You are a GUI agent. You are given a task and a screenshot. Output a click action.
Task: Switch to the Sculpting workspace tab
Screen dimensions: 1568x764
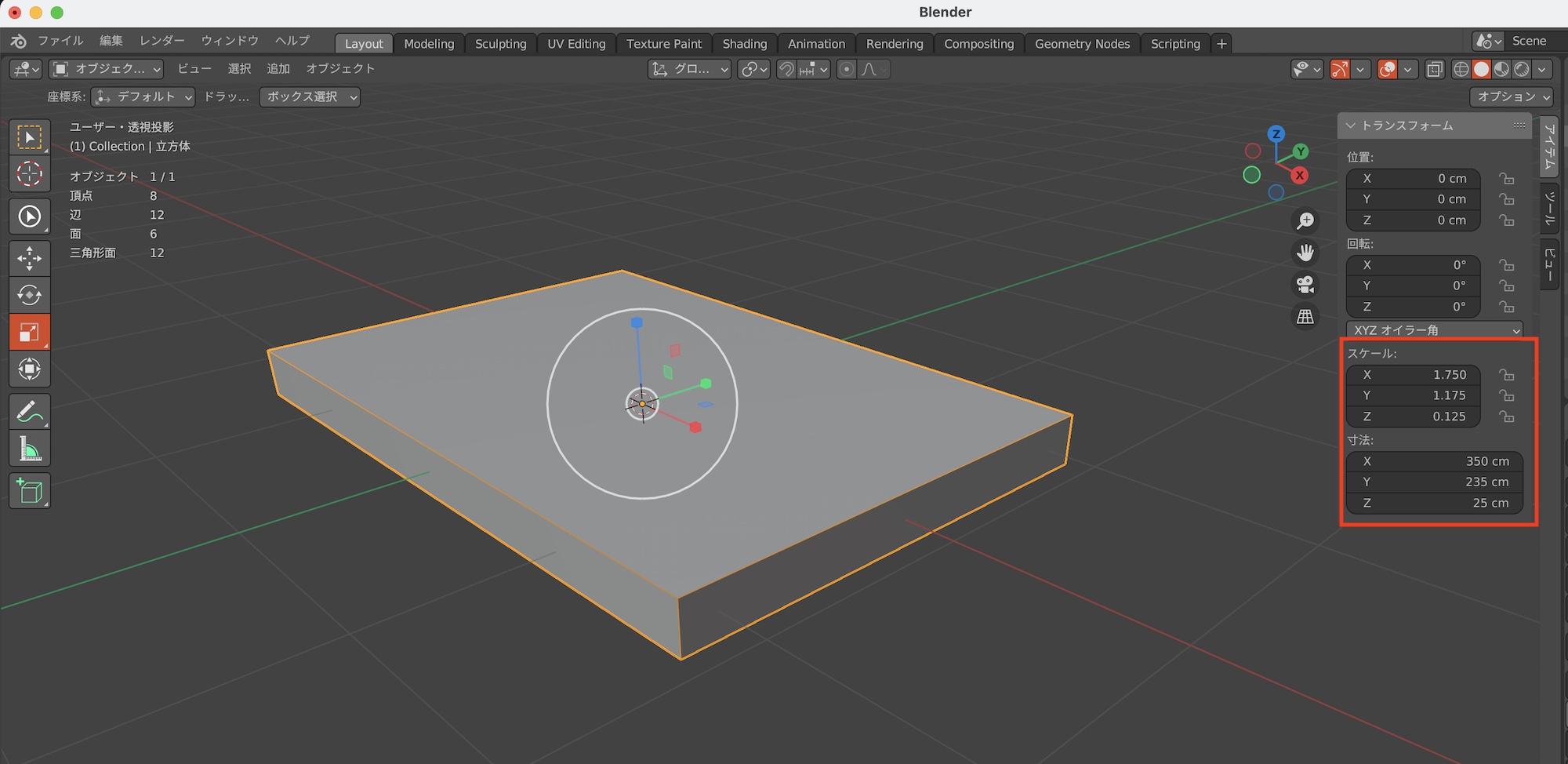click(x=500, y=44)
